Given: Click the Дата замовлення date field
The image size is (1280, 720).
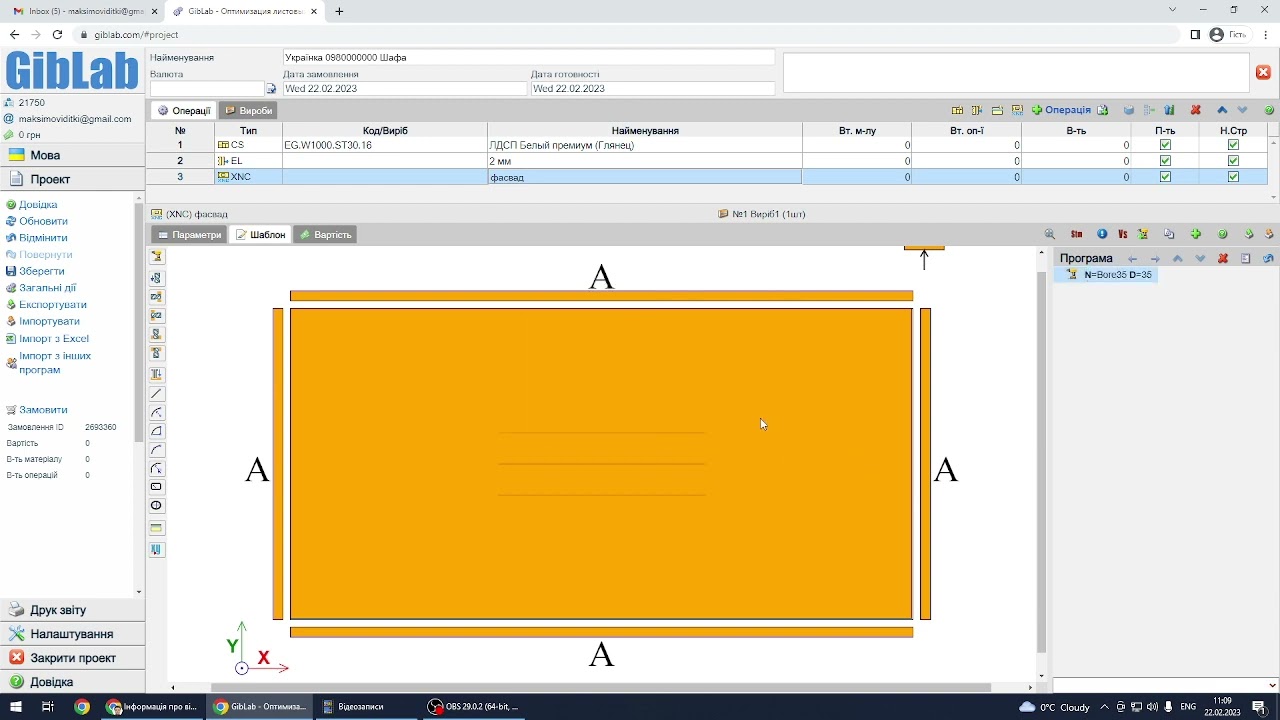Looking at the screenshot, I should (x=405, y=89).
